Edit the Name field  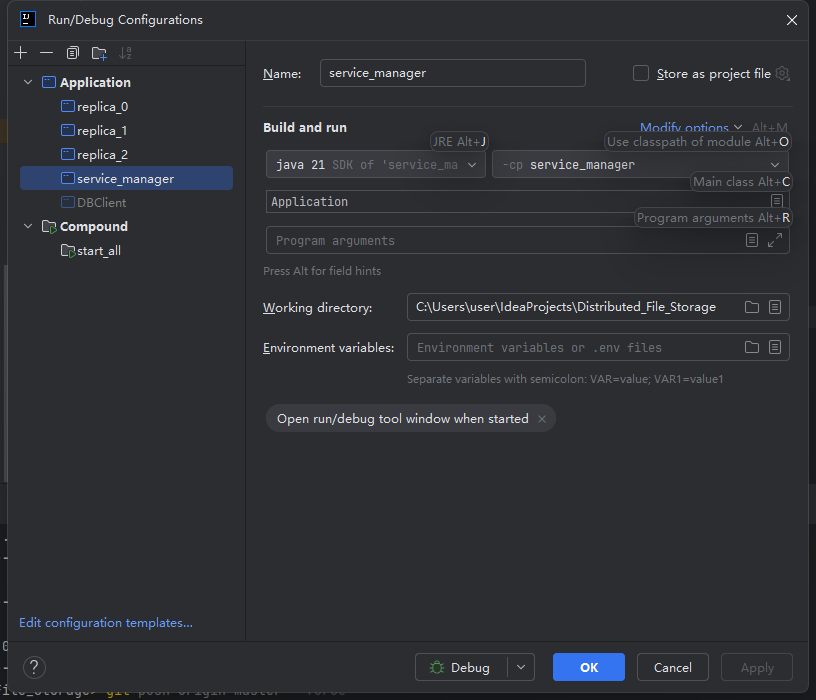click(452, 73)
